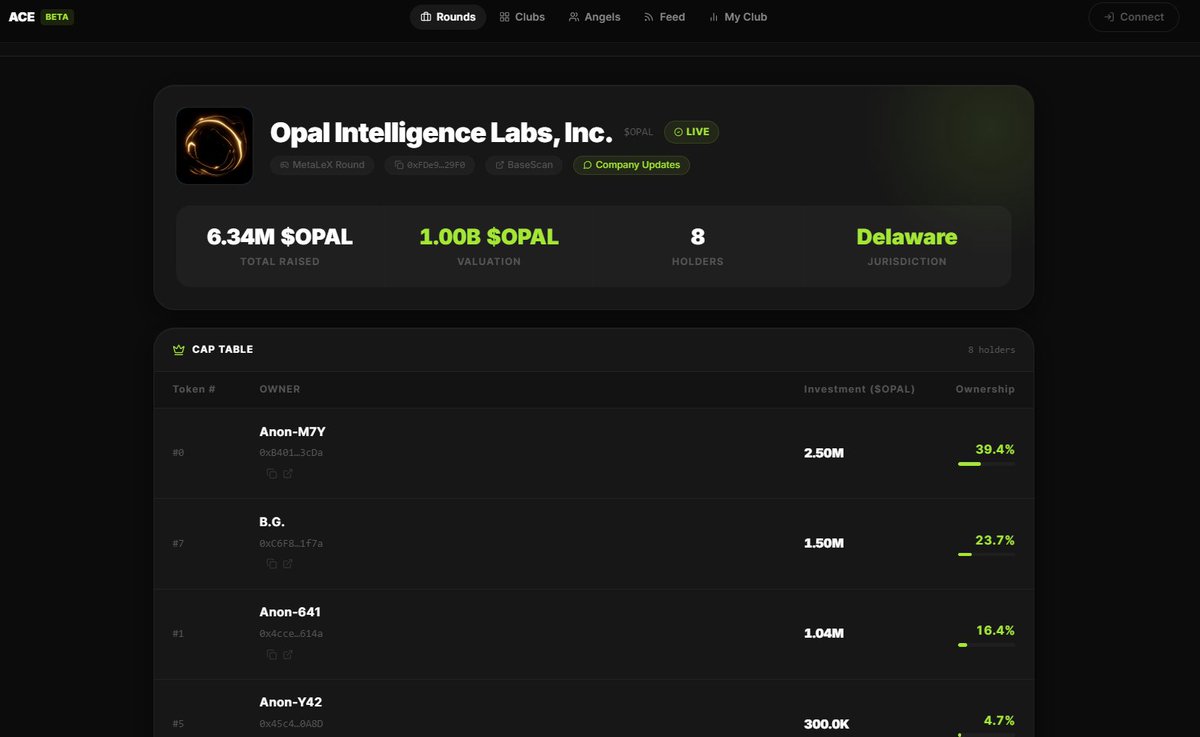Click address 0xB401…3cDa
The width and height of the screenshot is (1200, 737).
click(291, 453)
